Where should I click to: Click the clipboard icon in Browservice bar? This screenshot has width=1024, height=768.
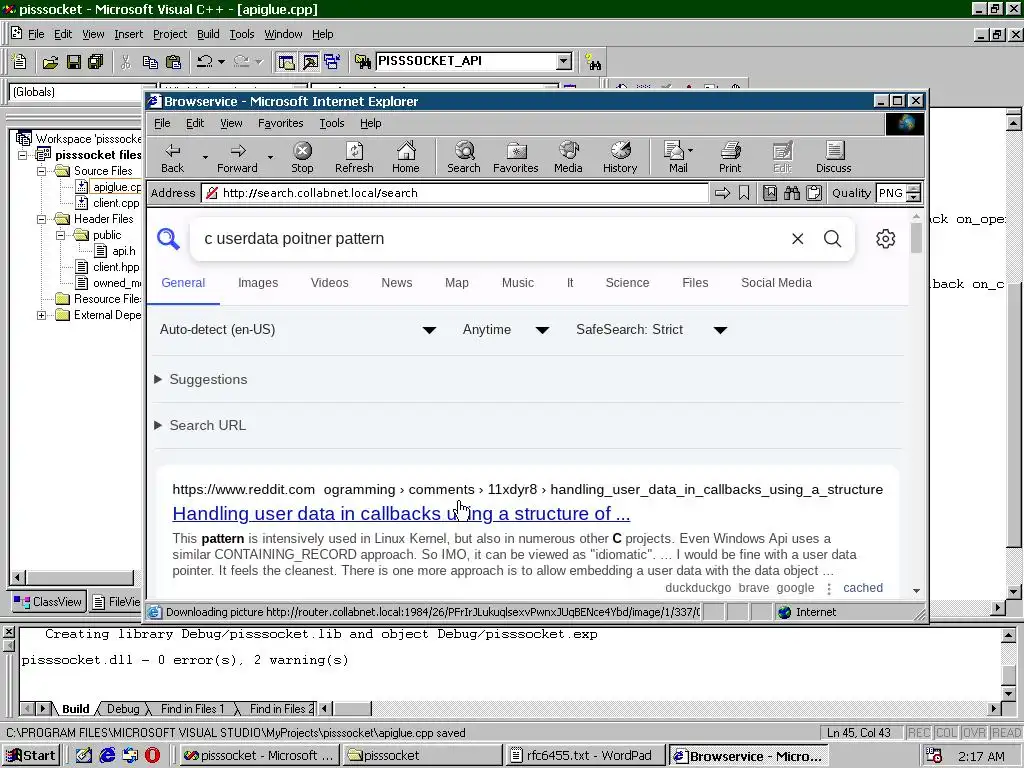point(814,193)
